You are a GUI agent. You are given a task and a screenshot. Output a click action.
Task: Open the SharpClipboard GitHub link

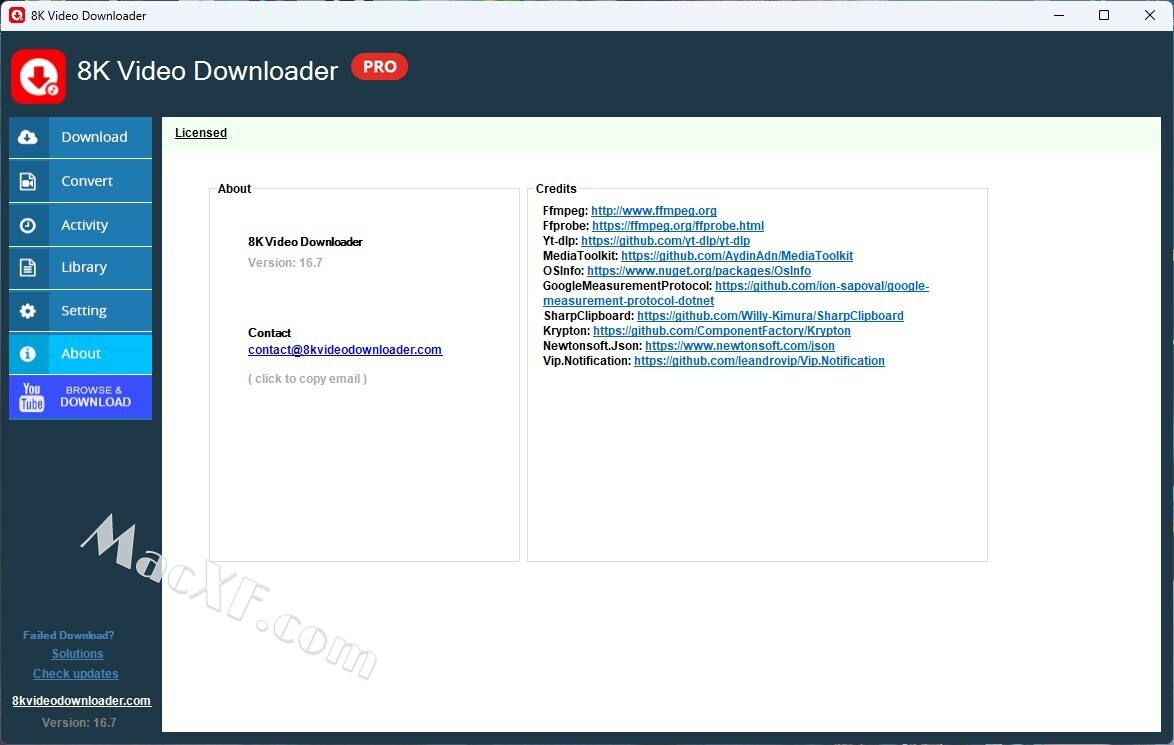770,315
